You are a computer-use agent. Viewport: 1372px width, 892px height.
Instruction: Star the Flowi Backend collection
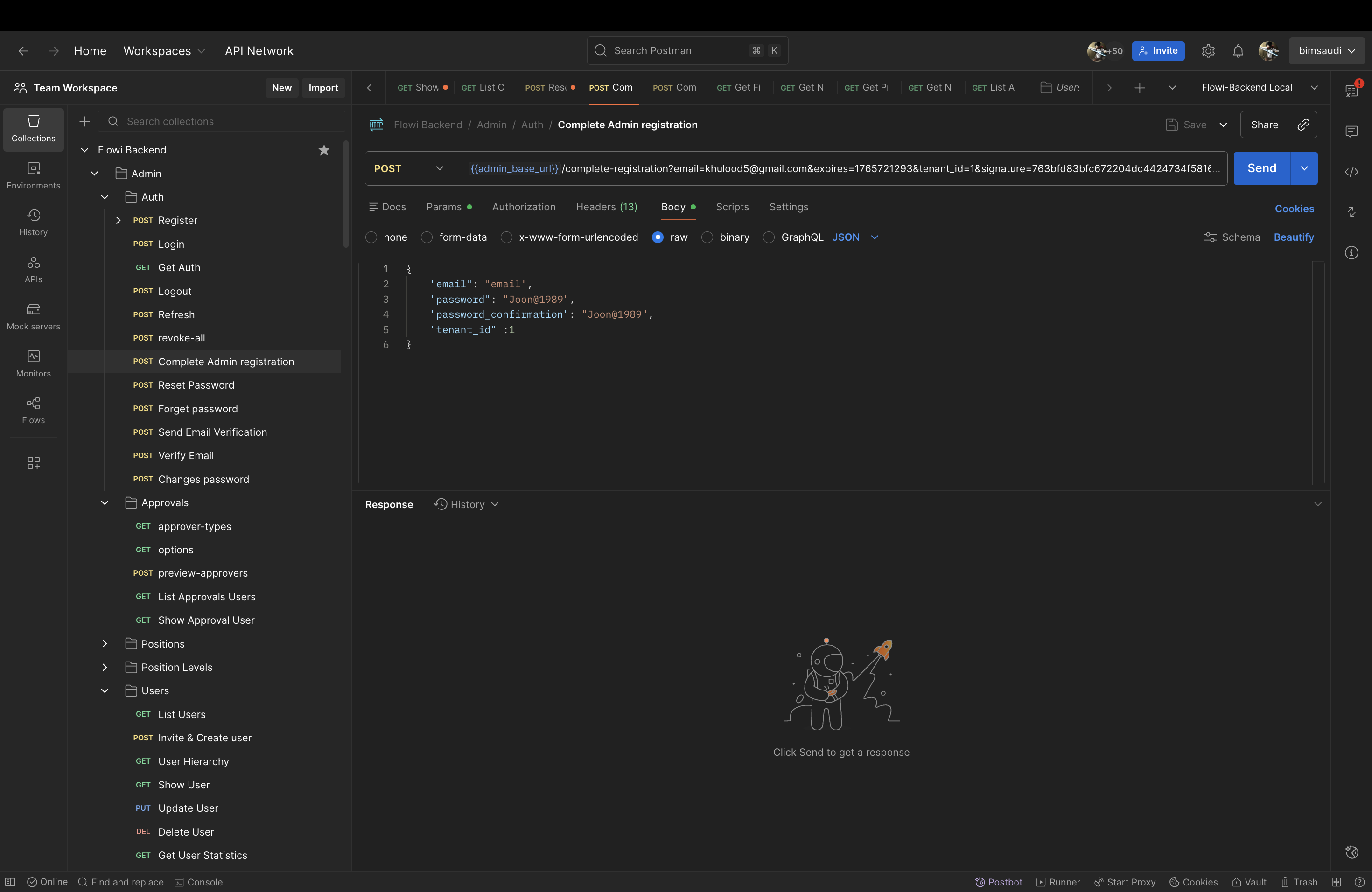click(x=324, y=150)
